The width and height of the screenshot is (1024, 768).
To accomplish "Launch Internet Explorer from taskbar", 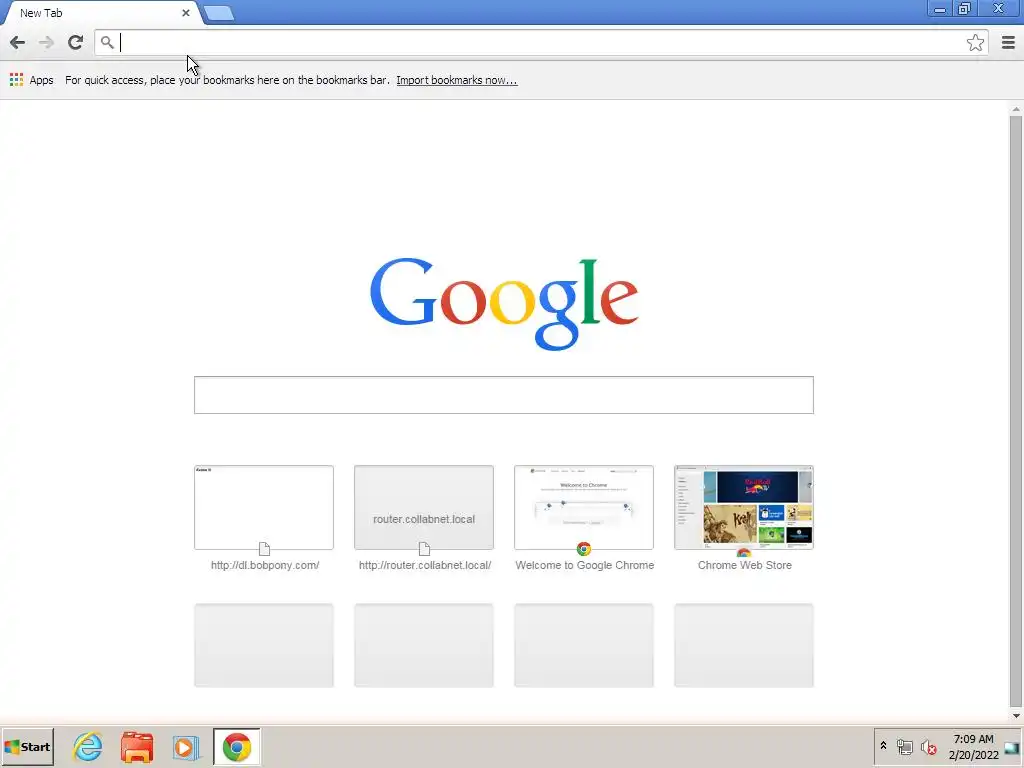I will 88,747.
